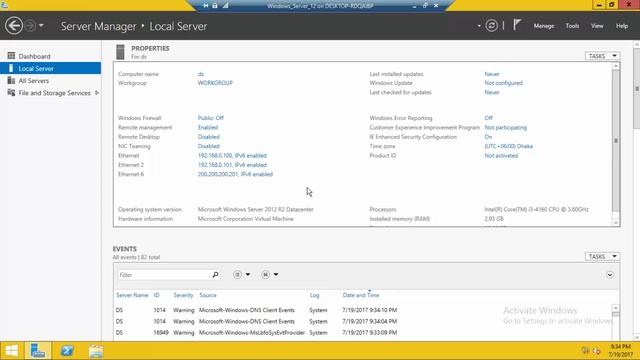
Task: Select the event at 9:34:04 PM
Action: [363, 321]
